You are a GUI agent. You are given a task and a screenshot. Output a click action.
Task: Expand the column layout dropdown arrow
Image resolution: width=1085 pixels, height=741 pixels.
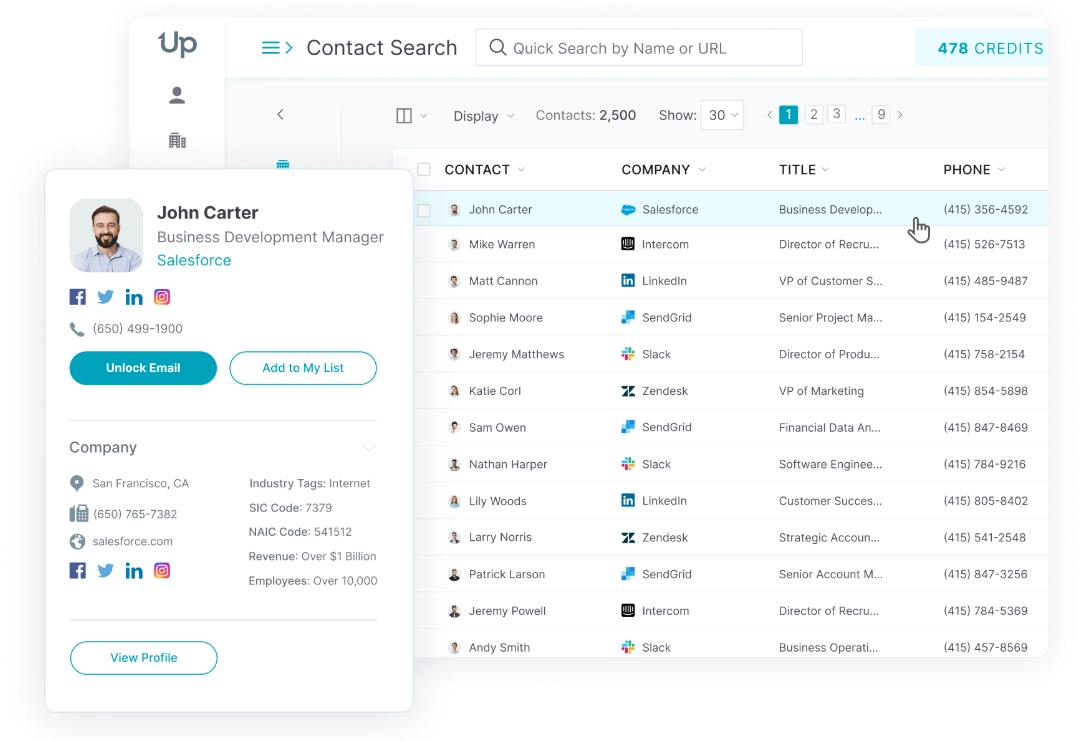[423, 116]
